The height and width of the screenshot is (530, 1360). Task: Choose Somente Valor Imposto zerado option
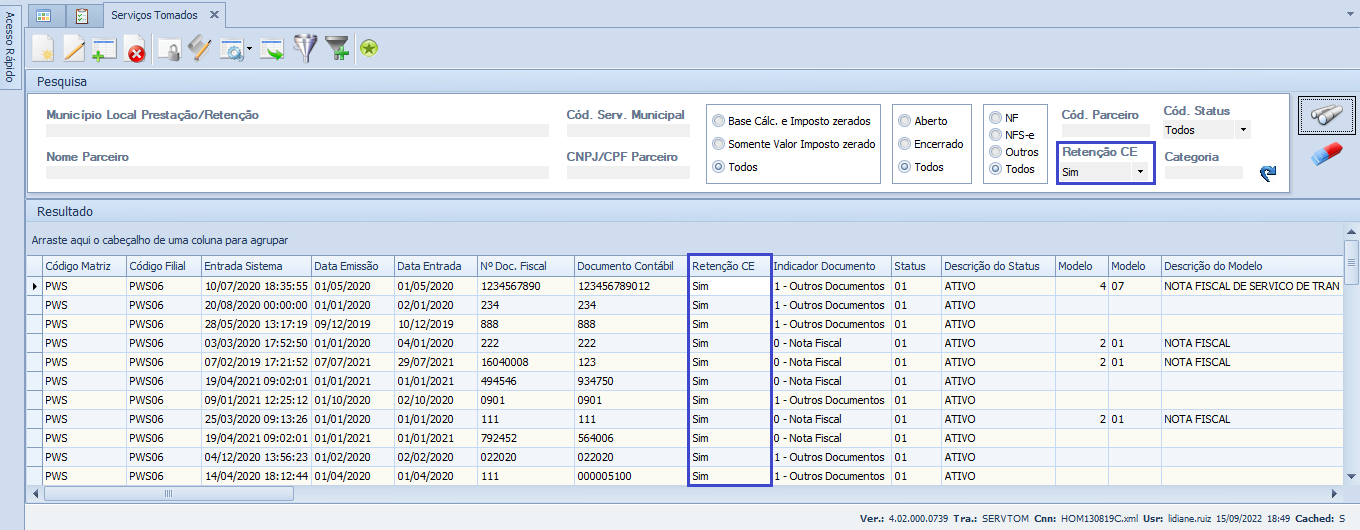718,144
